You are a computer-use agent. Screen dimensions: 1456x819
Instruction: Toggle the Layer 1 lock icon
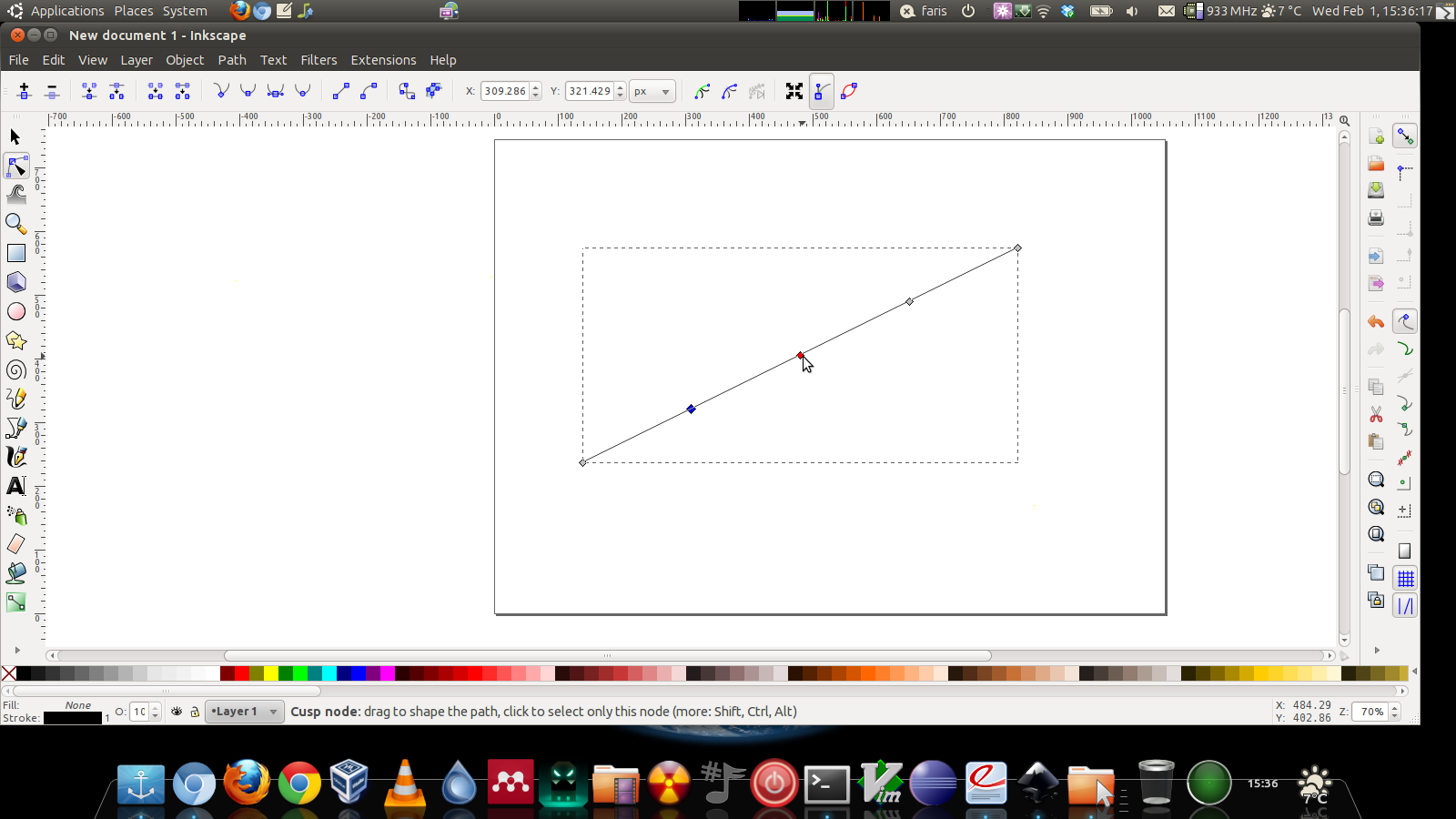[x=195, y=712]
